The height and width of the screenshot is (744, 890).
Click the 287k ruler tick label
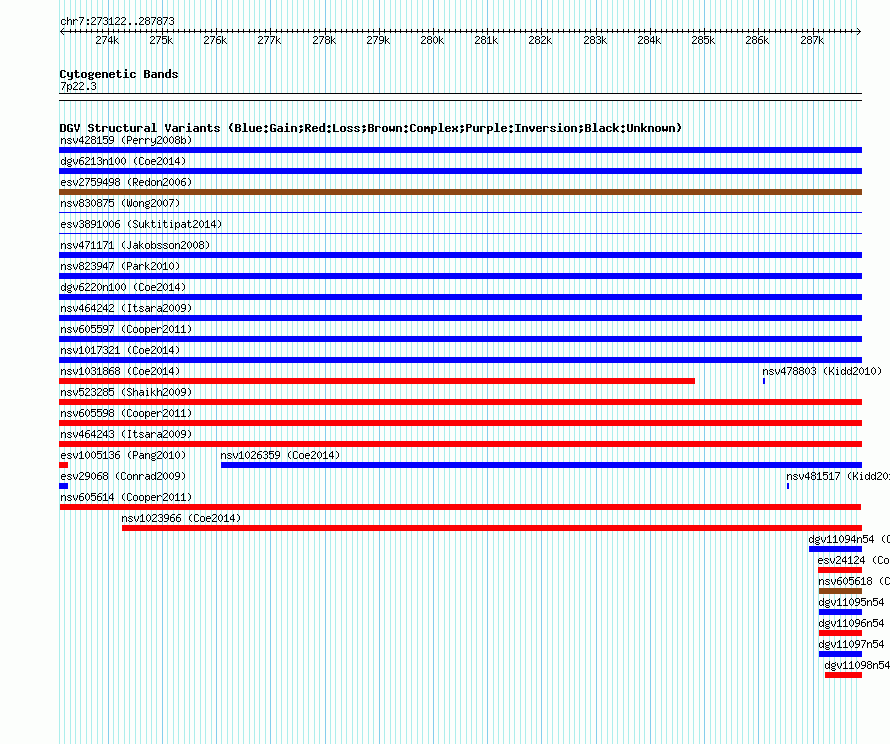click(x=812, y=40)
